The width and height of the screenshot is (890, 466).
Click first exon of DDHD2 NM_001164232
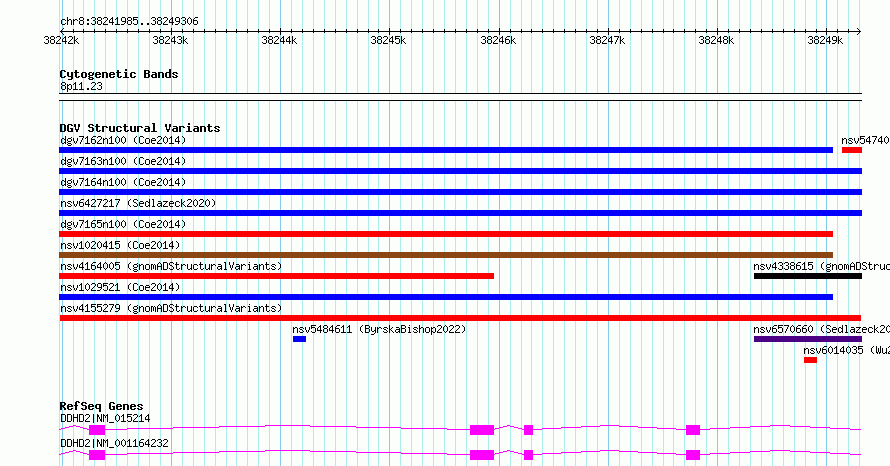pos(97,455)
